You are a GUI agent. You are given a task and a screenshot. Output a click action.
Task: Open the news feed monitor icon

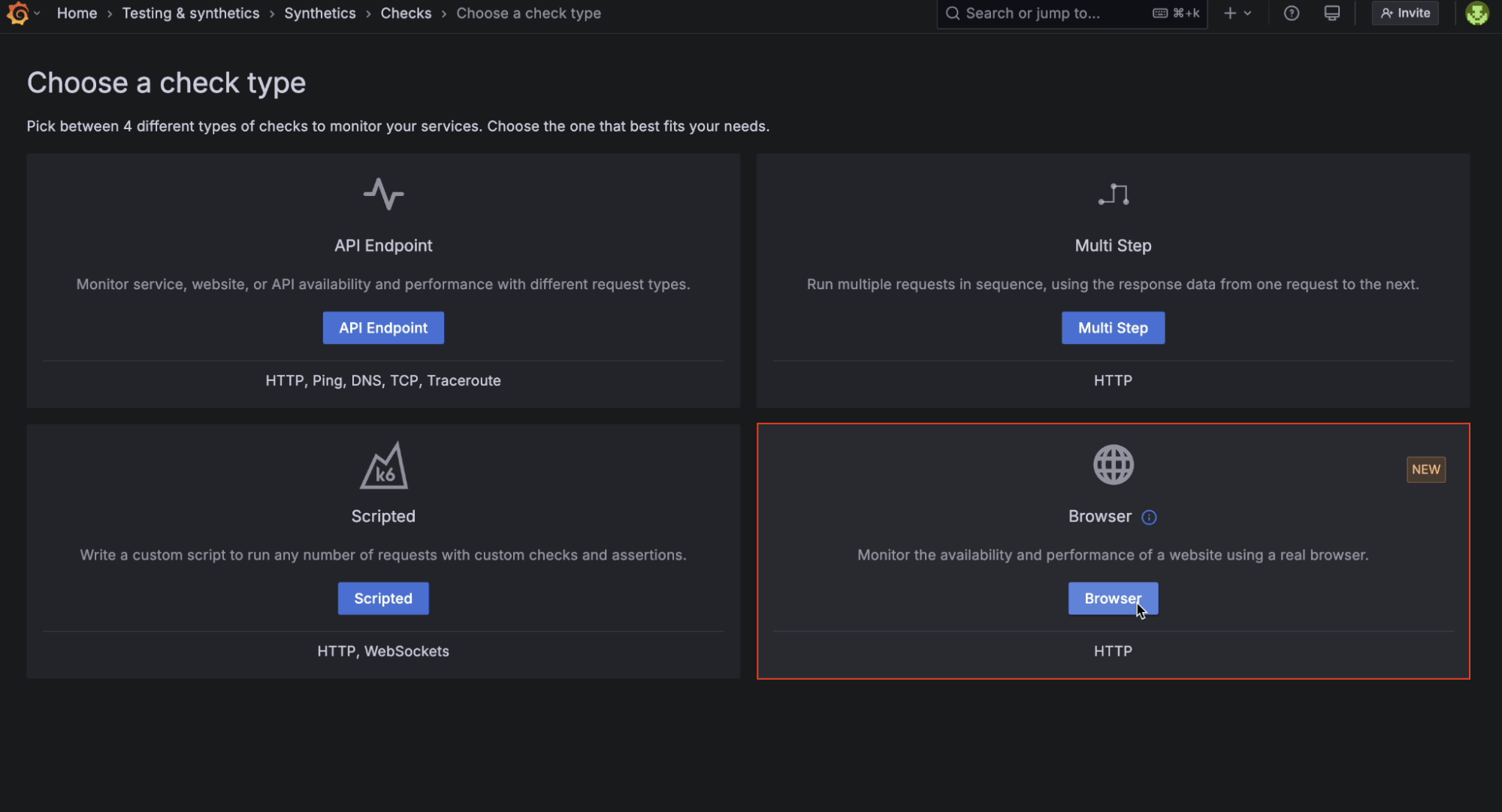[1331, 14]
